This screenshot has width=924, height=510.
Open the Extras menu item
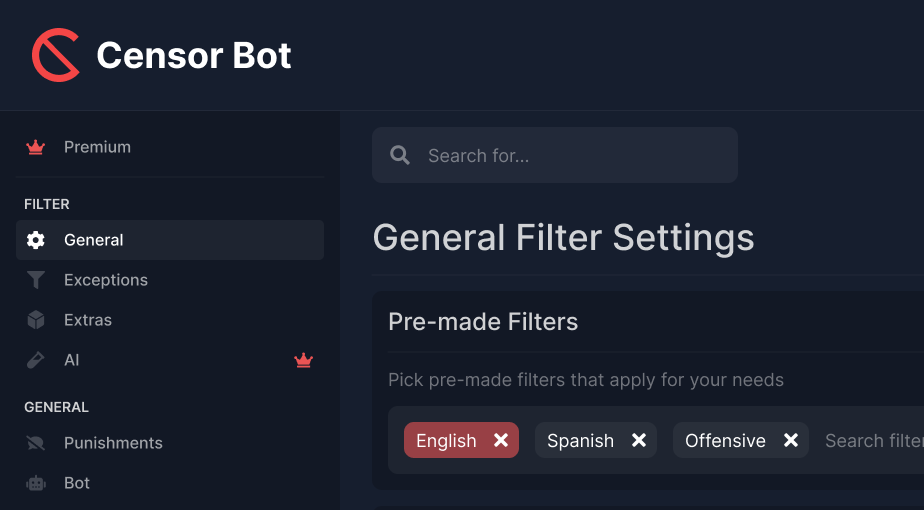(88, 320)
